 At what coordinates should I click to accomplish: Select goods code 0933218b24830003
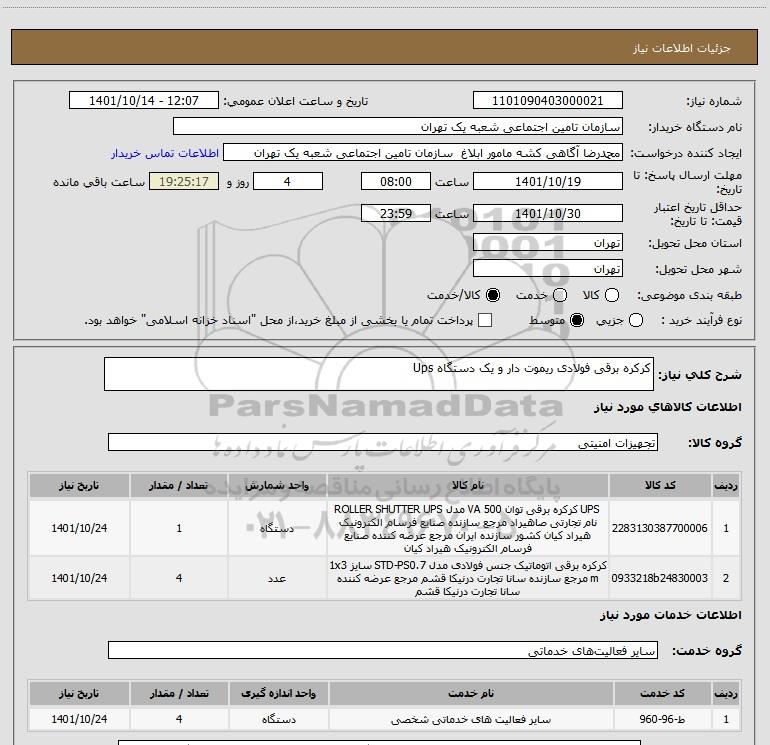660,578
